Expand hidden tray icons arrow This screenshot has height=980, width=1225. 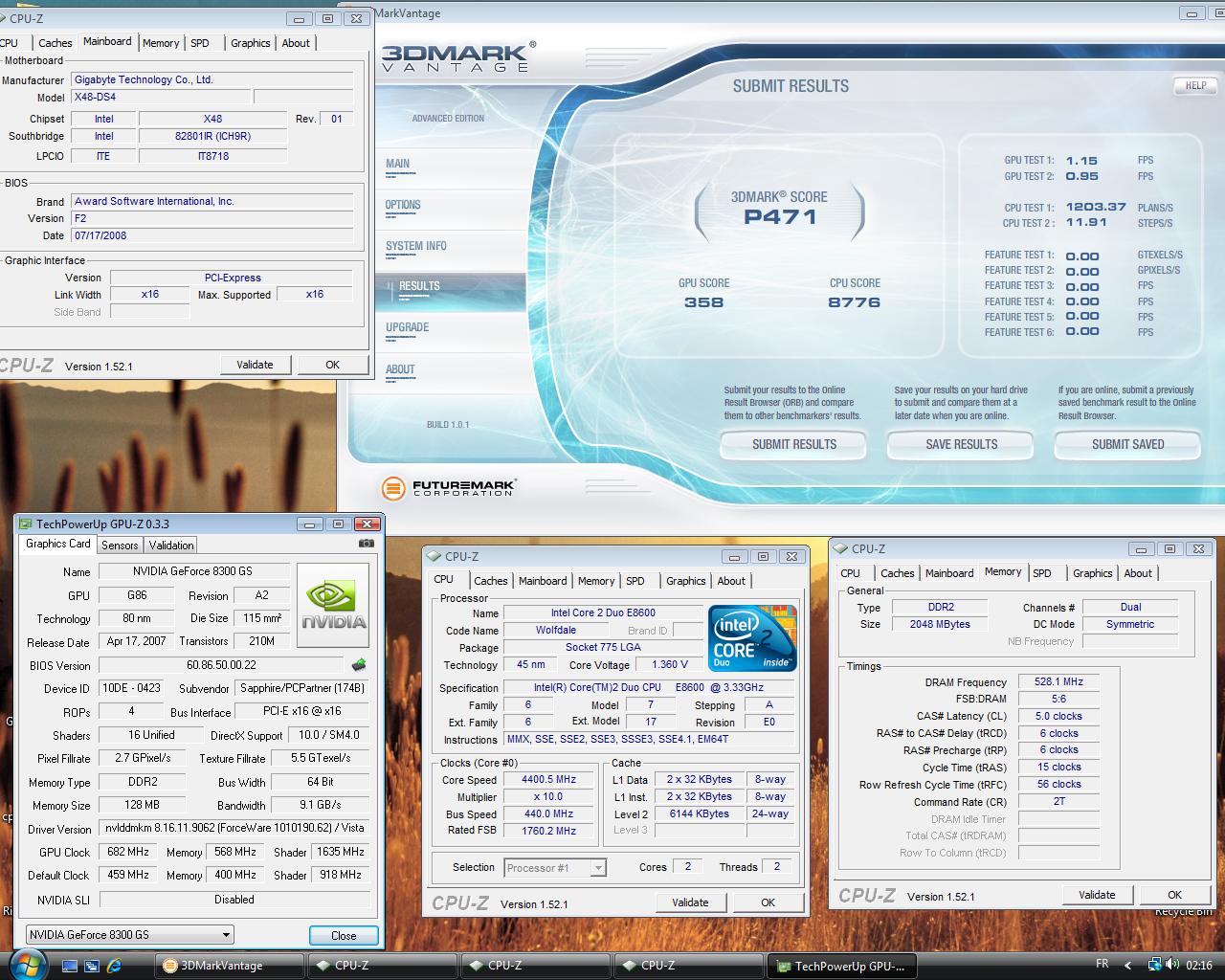pyautogui.click(x=1127, y=965)
